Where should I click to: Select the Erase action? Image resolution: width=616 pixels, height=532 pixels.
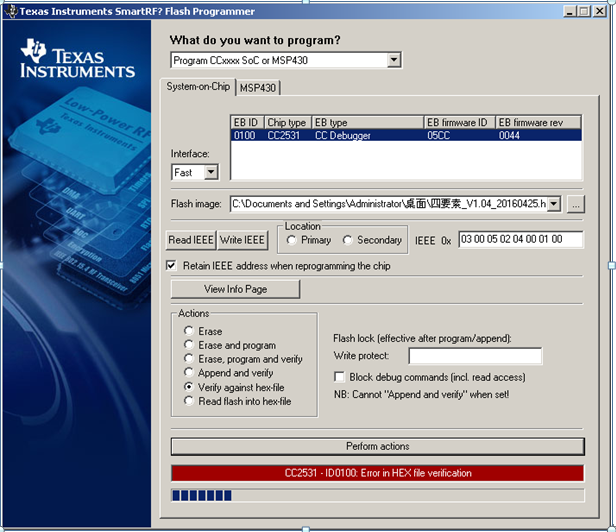pos(189,331)
